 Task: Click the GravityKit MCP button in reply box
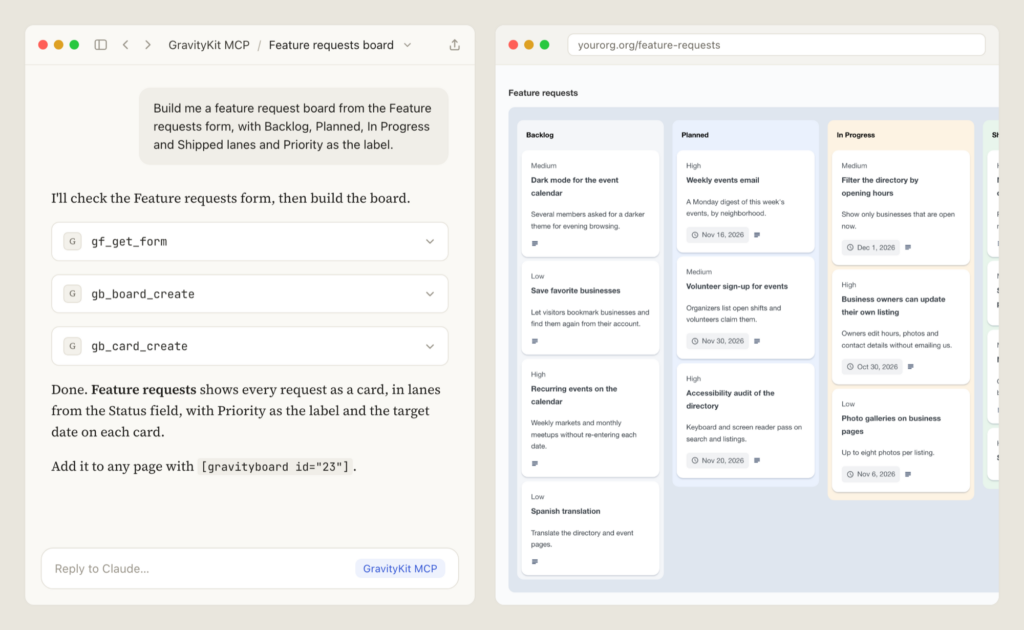click(x=400, y=569)
